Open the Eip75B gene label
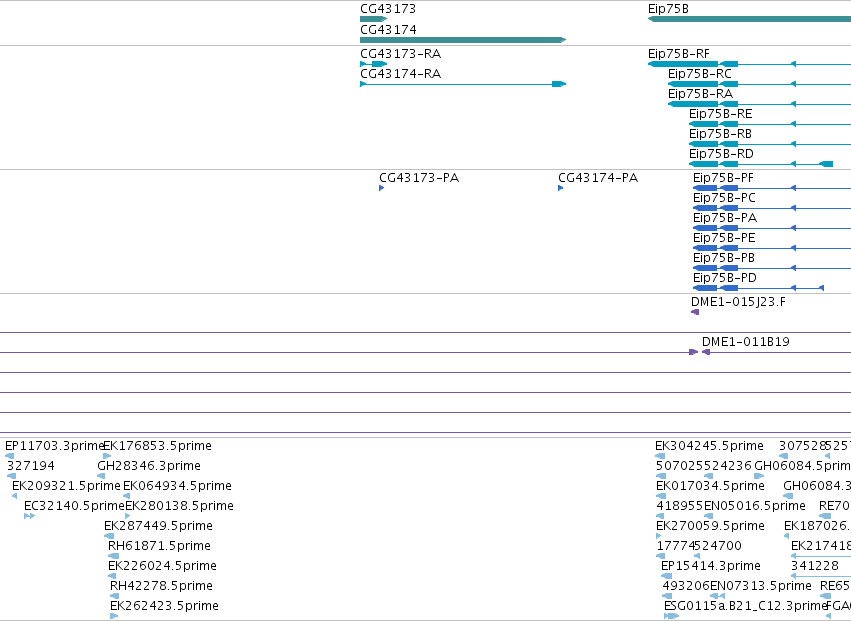The image size is (851, 621). coord(668,9)
